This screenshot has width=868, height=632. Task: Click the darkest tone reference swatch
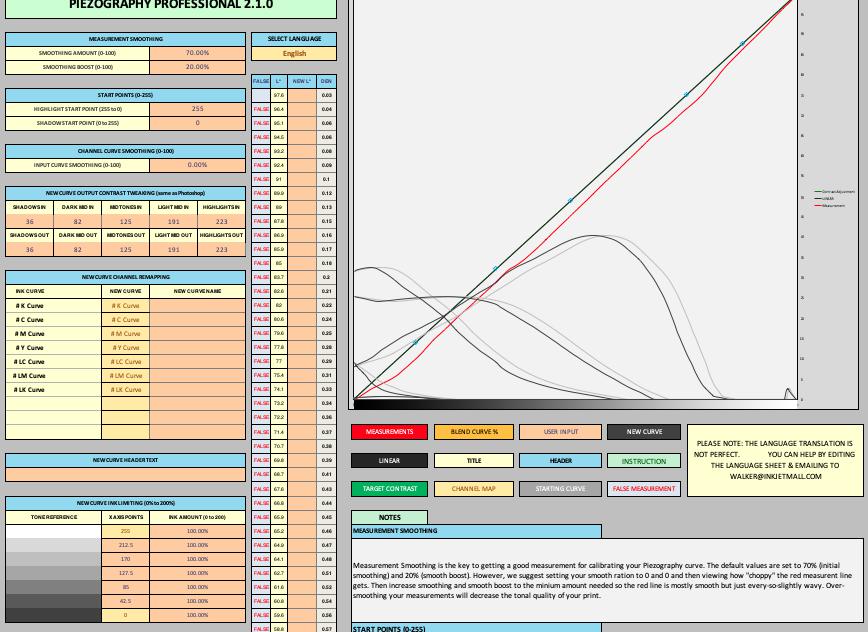click(53, 615)
